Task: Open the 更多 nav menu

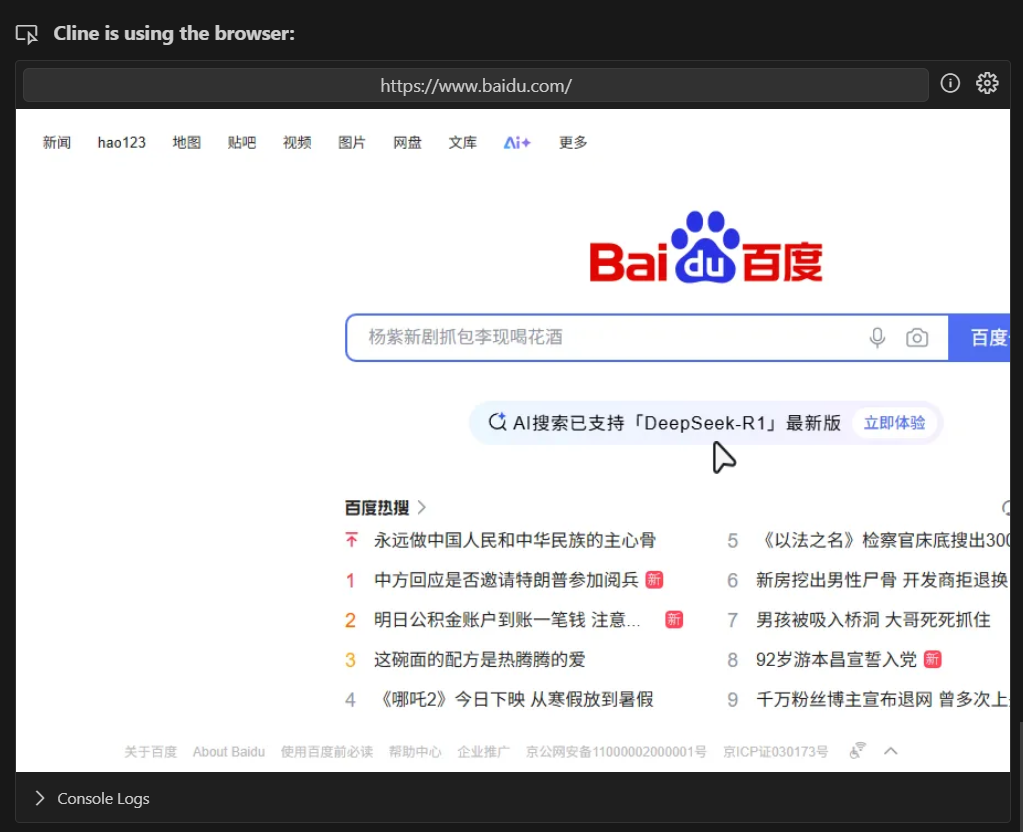Action: coord(573,142)
